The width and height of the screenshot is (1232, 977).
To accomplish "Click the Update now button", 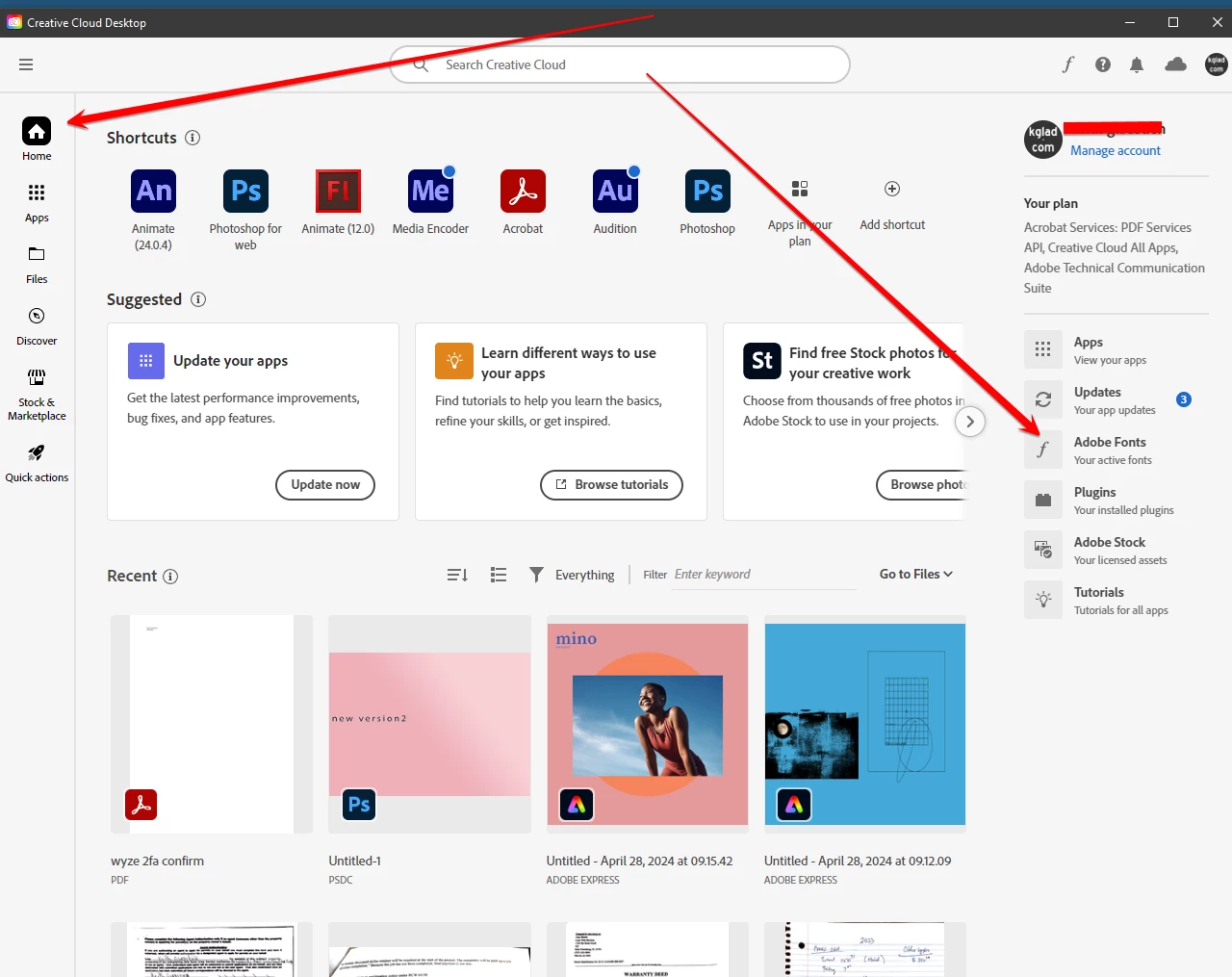I will point(325,484).
